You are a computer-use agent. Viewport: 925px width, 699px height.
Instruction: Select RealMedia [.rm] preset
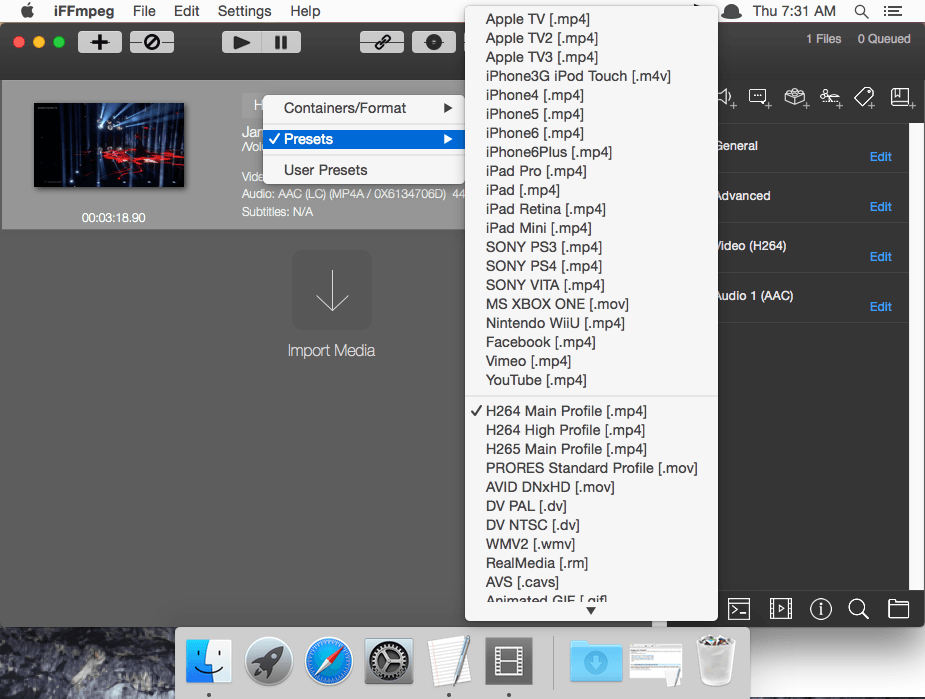pos(591,563)
